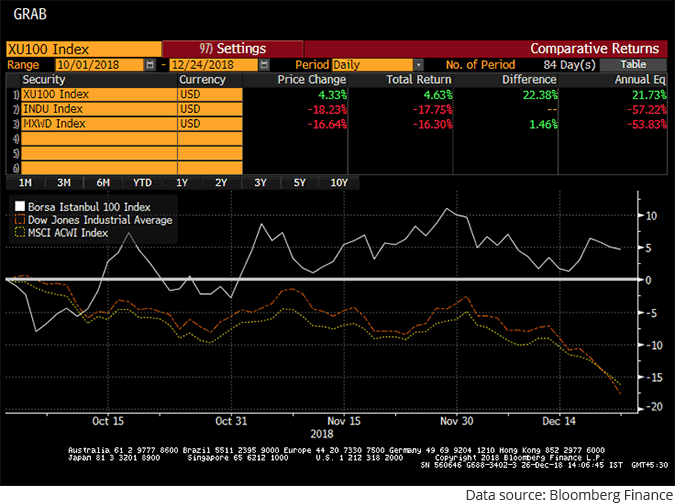Click the Dec 14 date axis label

559,421
